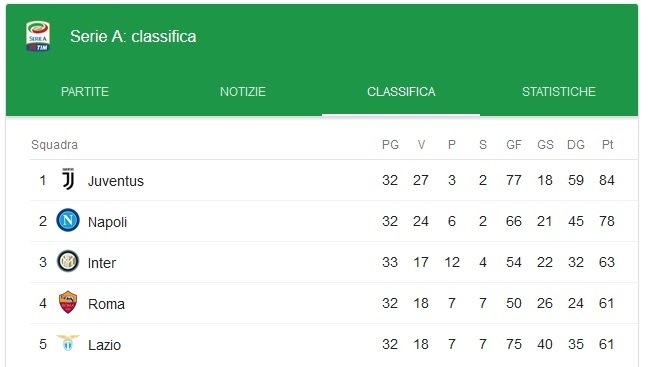Viewport: 648px width, 367px height.
Task: Click the DG goal difference header
Action: click(576, 145)
